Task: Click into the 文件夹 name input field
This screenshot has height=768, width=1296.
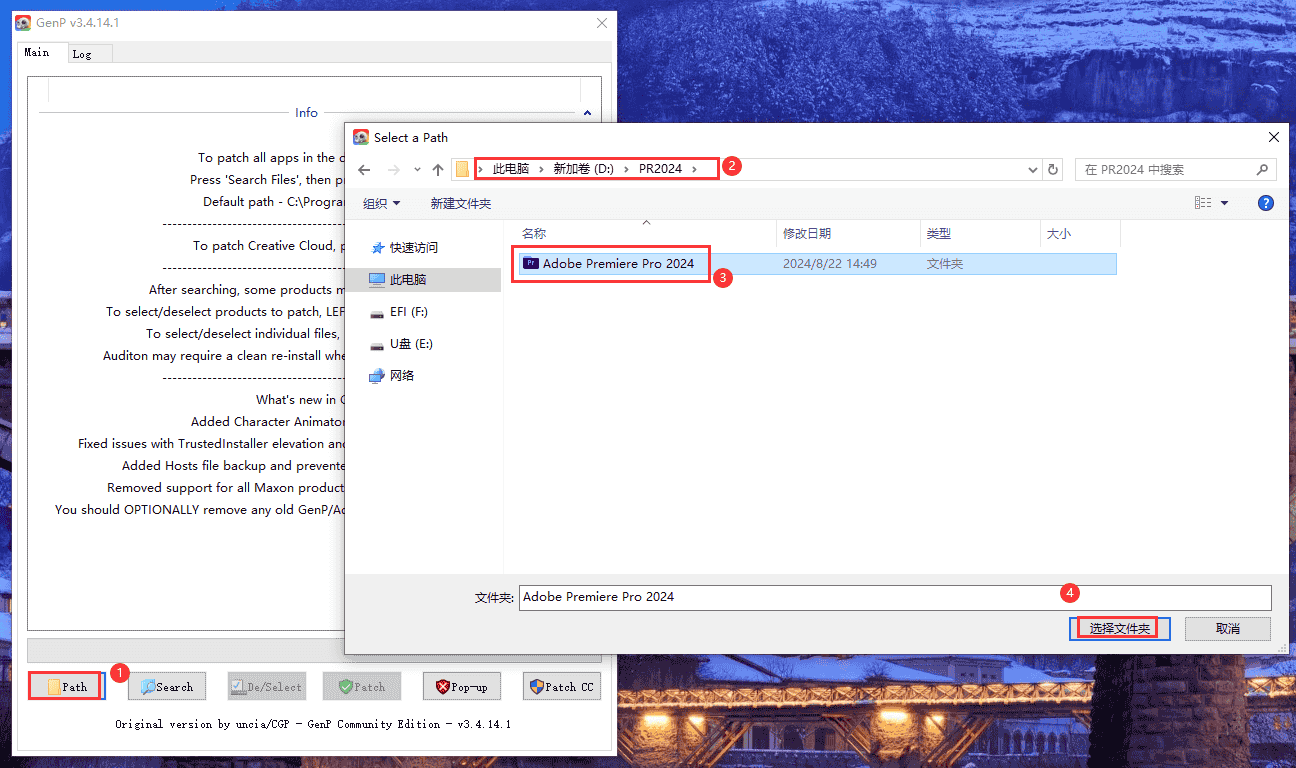Action: [x=895, y=597]
